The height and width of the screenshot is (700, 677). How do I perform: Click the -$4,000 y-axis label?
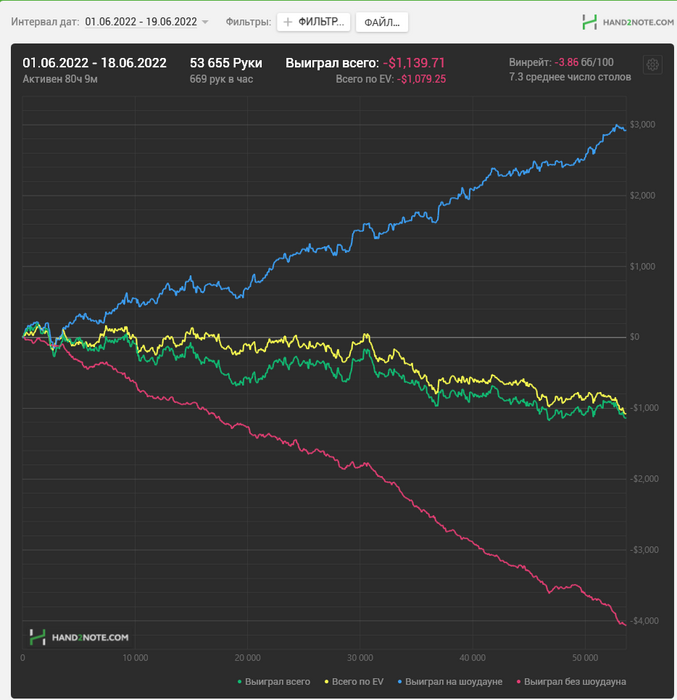[644, 621]
